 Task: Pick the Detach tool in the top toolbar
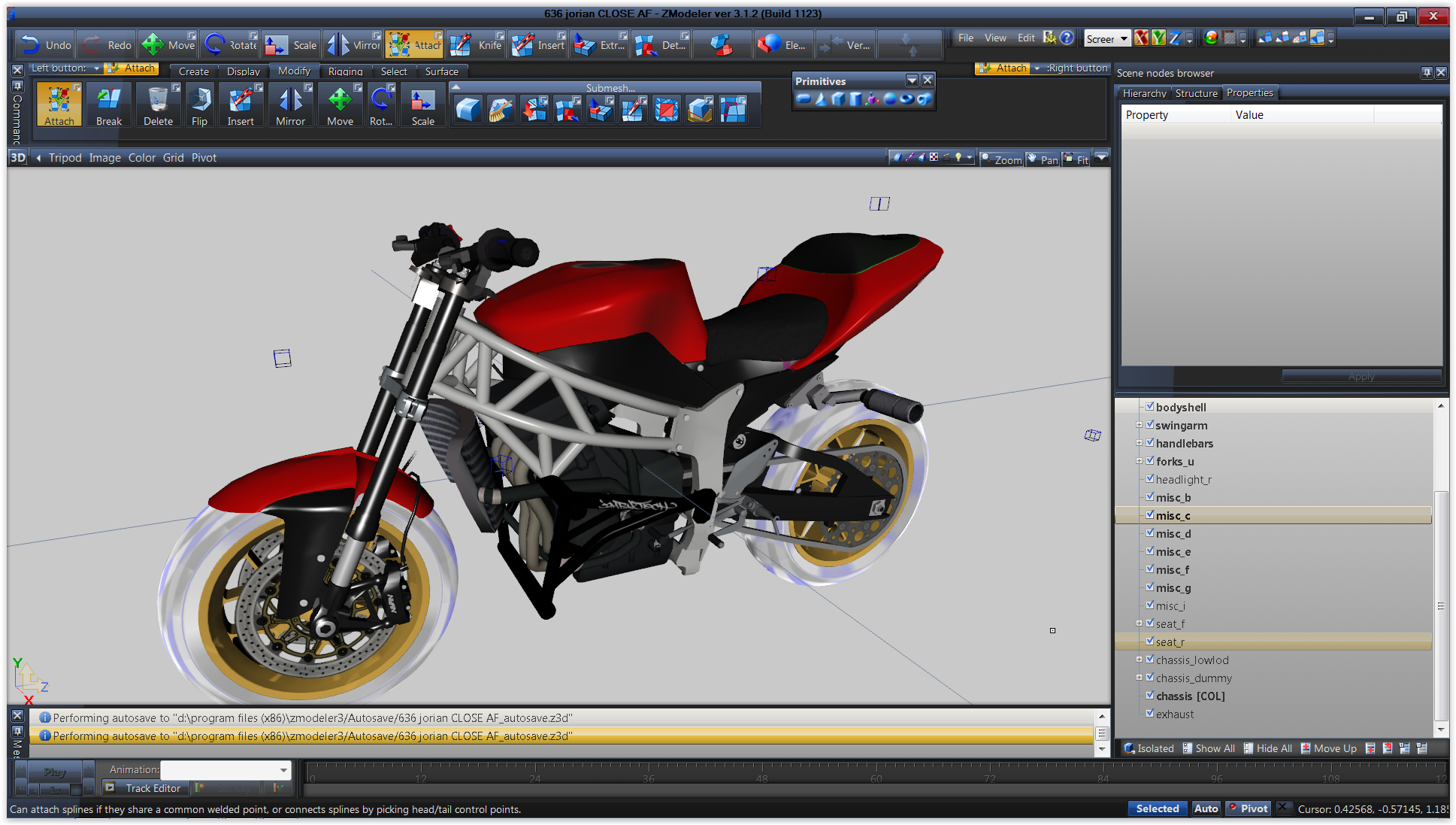[x=661, y=45]
